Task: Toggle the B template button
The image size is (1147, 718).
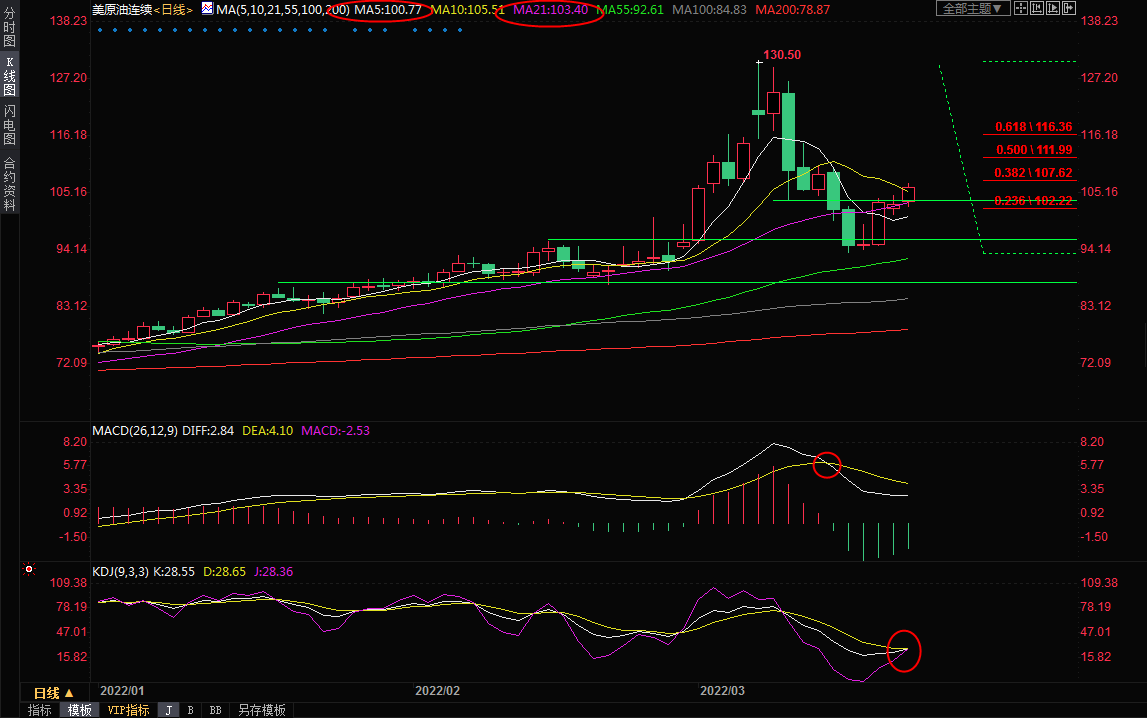Action: [190, 710]
